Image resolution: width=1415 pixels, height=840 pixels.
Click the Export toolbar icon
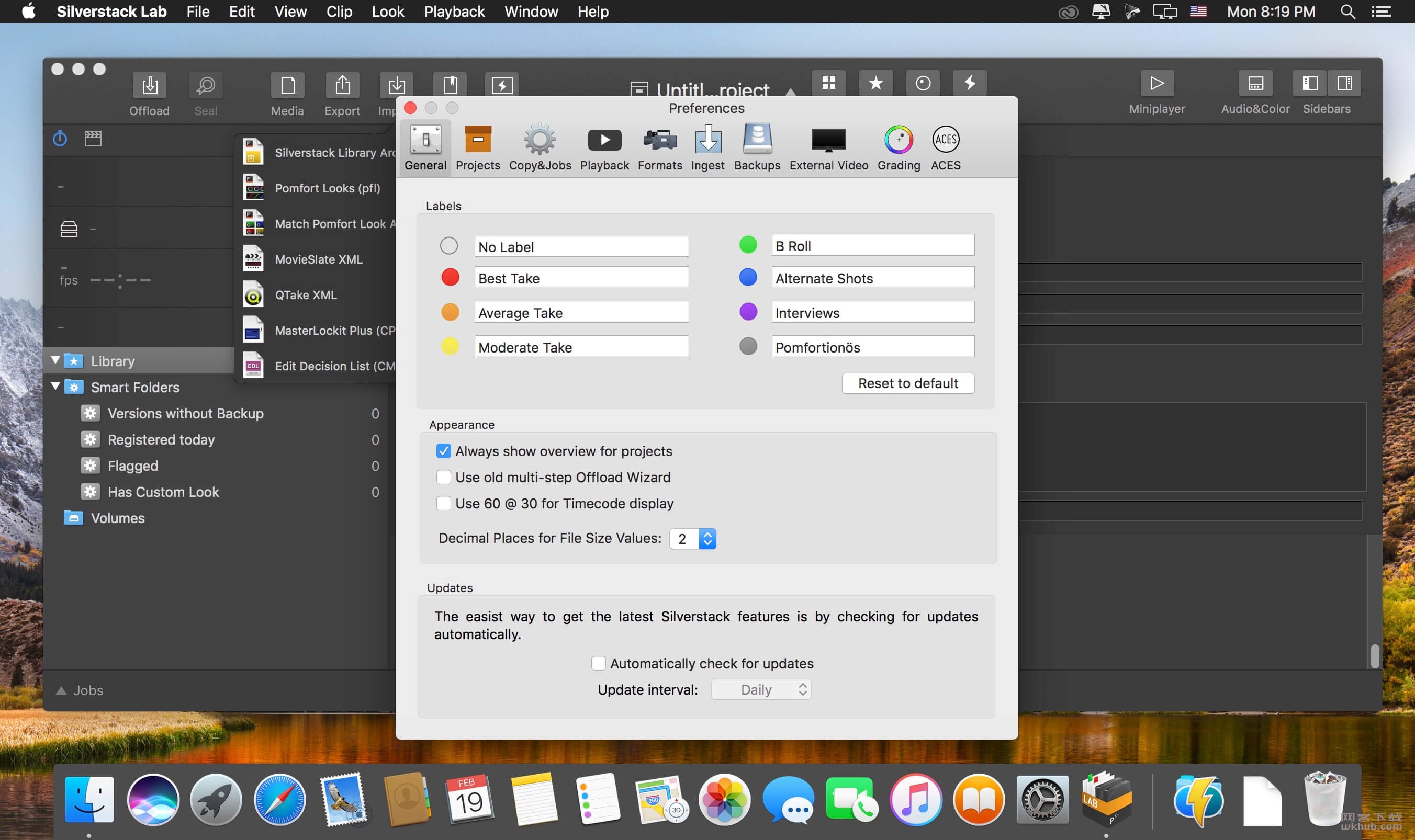[342, 85]
